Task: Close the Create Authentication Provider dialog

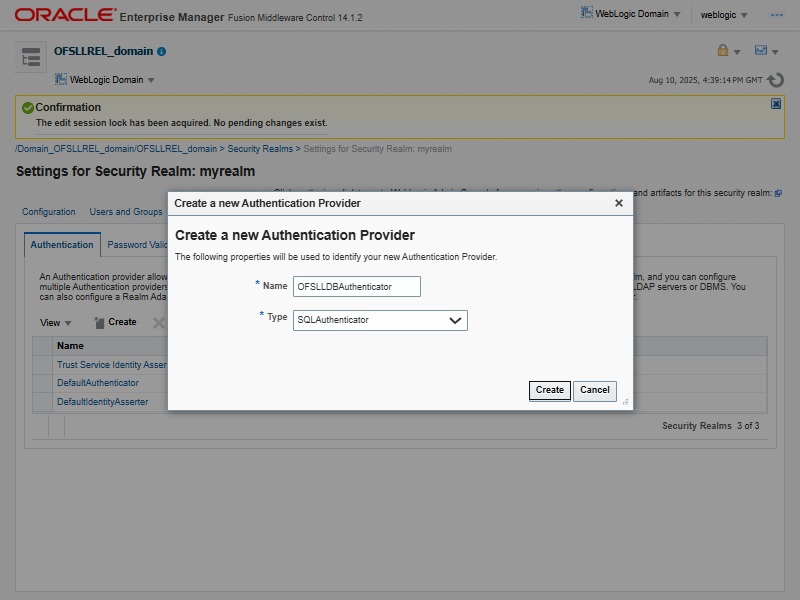Action: [x=619, y=203]
